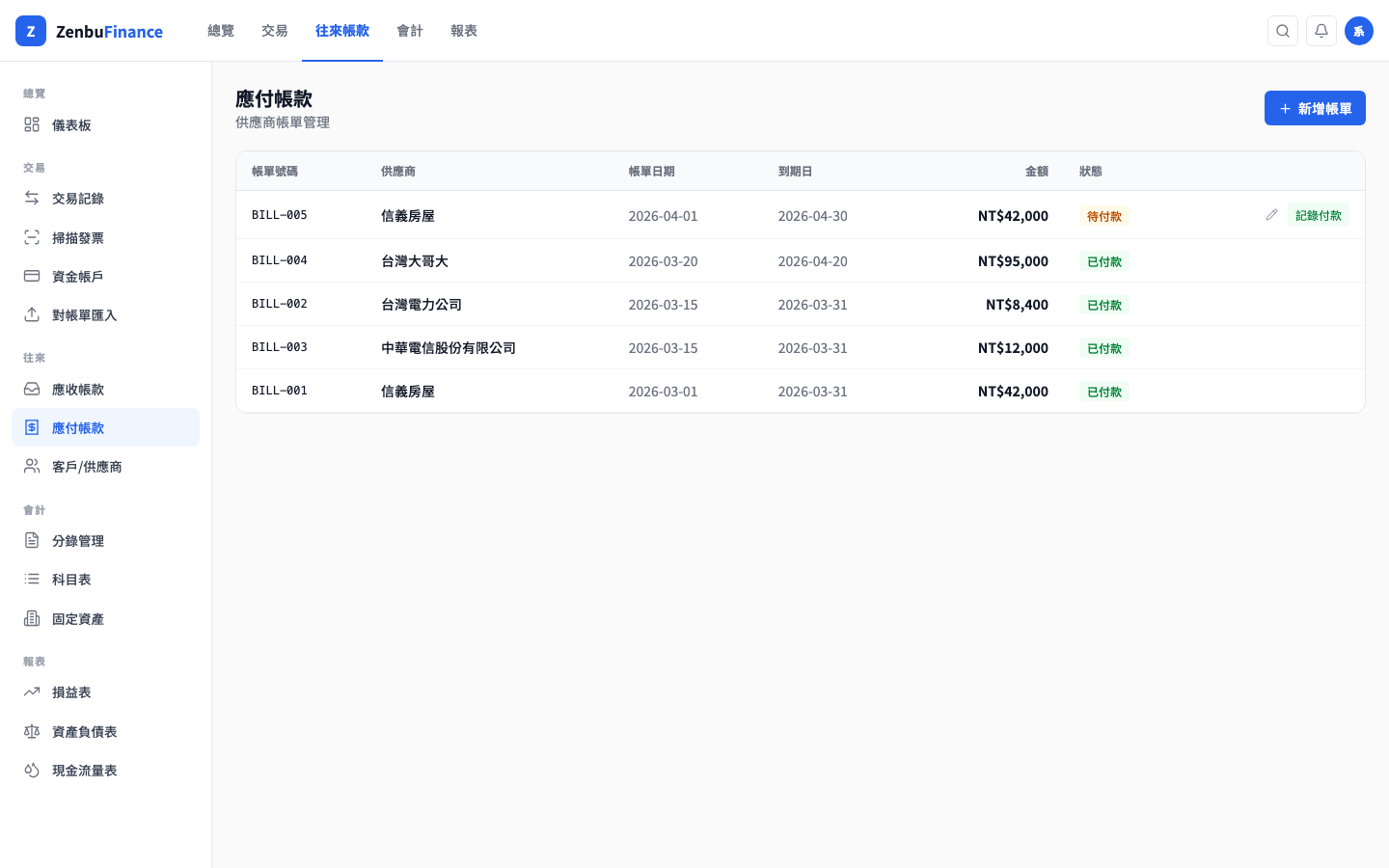Click the 資金帳戶 card icon

(32, 276)
